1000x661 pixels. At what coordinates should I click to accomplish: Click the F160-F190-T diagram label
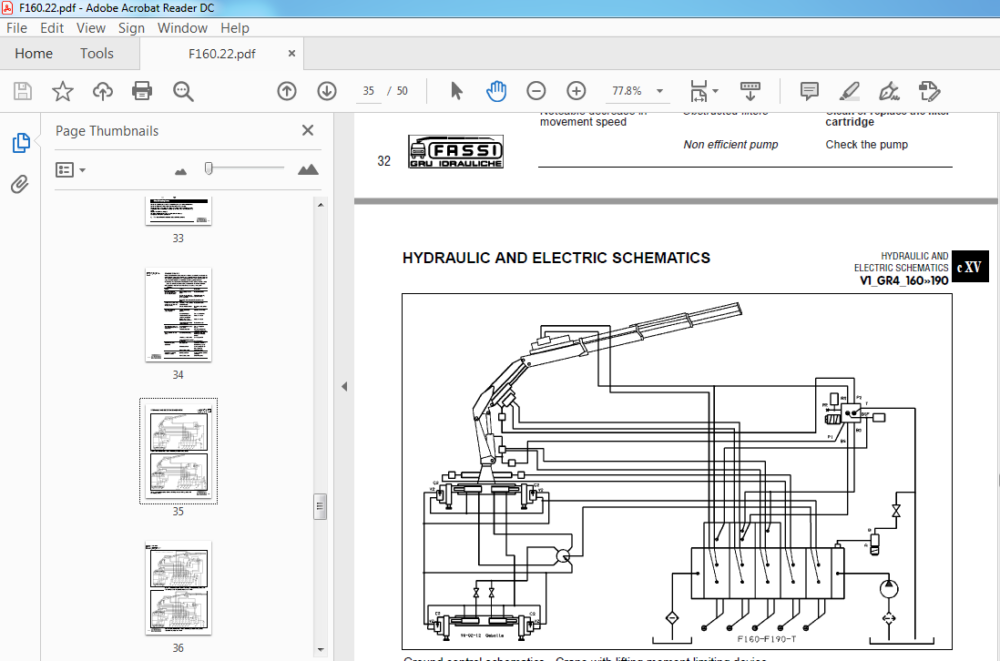coord(766,639)
